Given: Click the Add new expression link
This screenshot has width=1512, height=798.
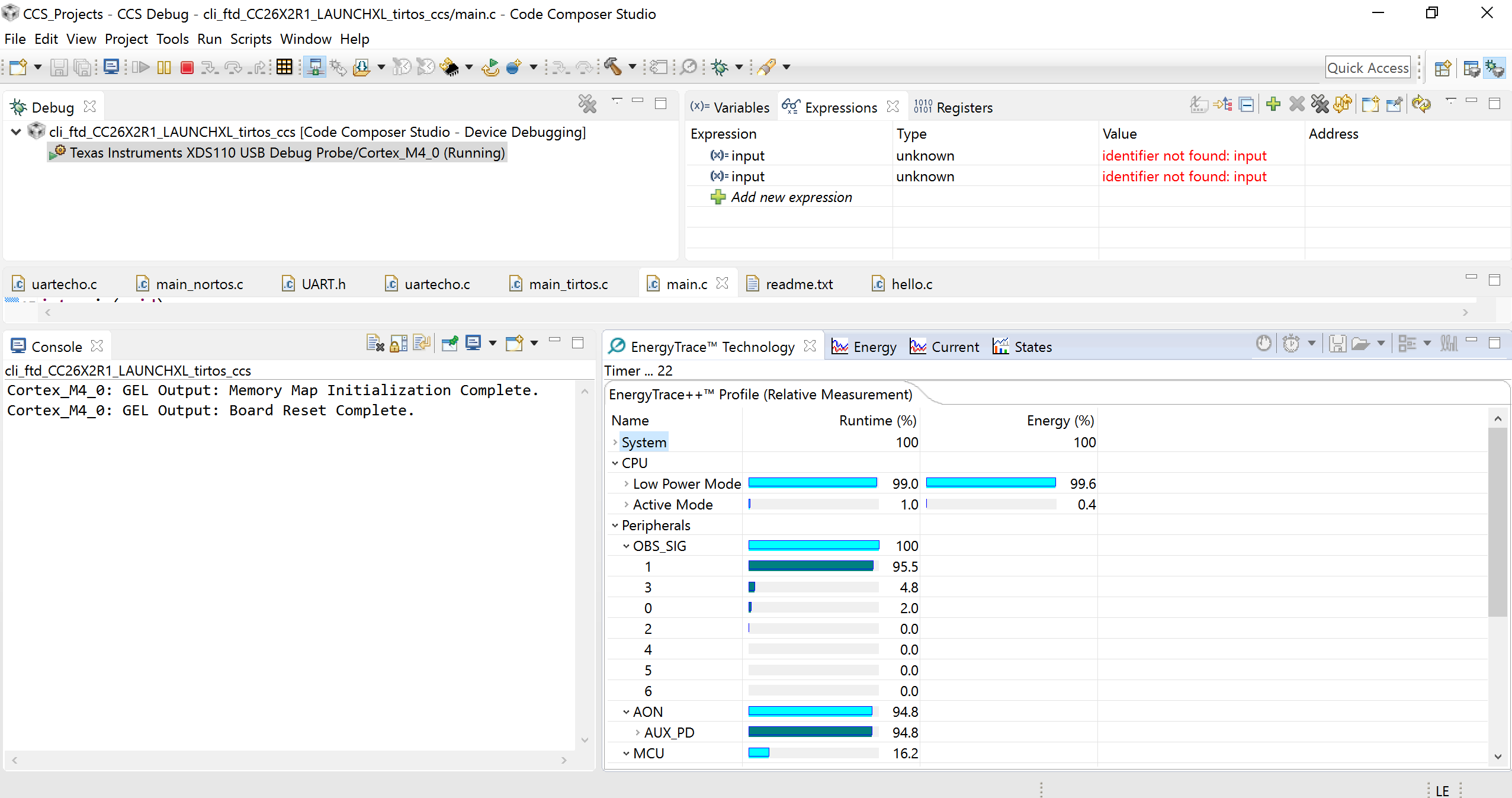Looking at the screenshot, I should [792, 197].
